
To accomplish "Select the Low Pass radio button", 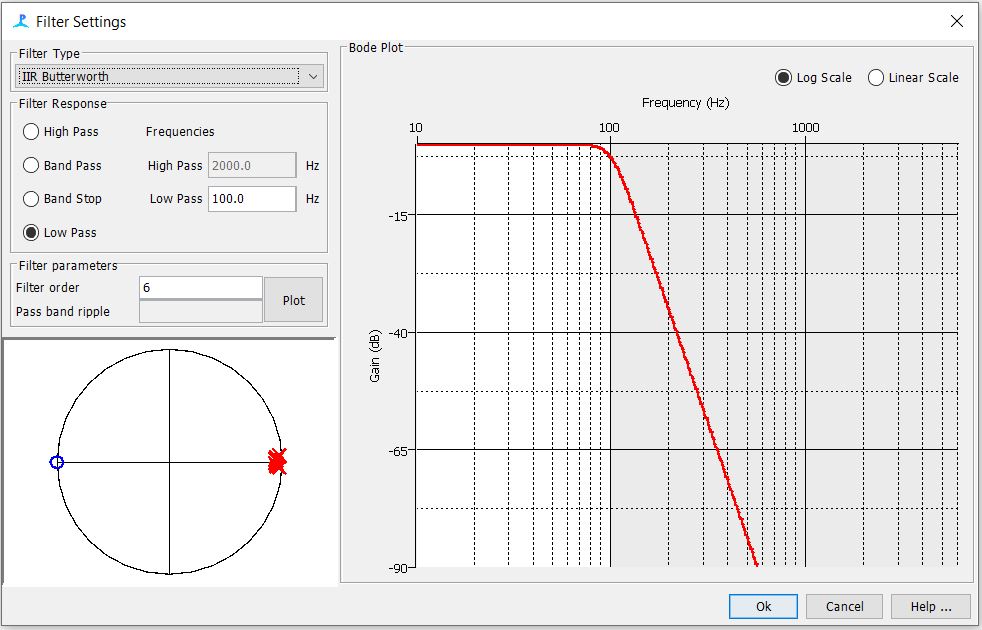I will click(x=32, y=233).
